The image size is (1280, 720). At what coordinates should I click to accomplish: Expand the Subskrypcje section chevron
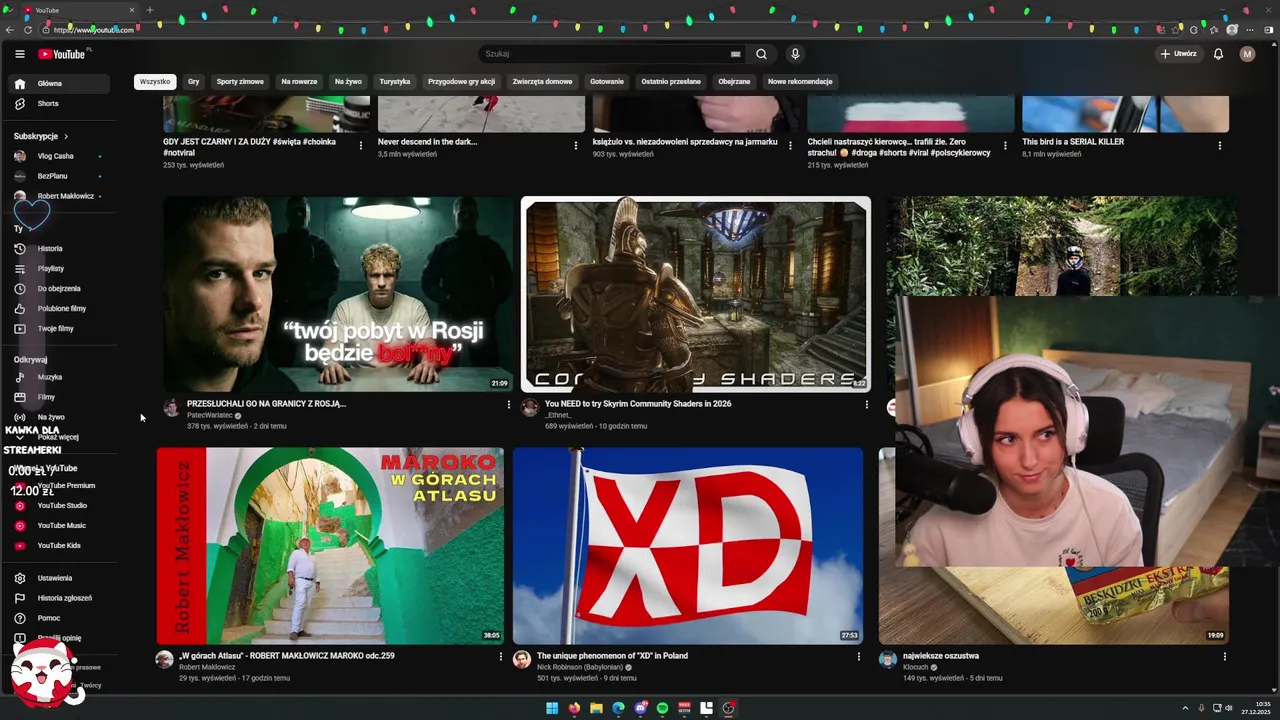[x=66, y=136]
